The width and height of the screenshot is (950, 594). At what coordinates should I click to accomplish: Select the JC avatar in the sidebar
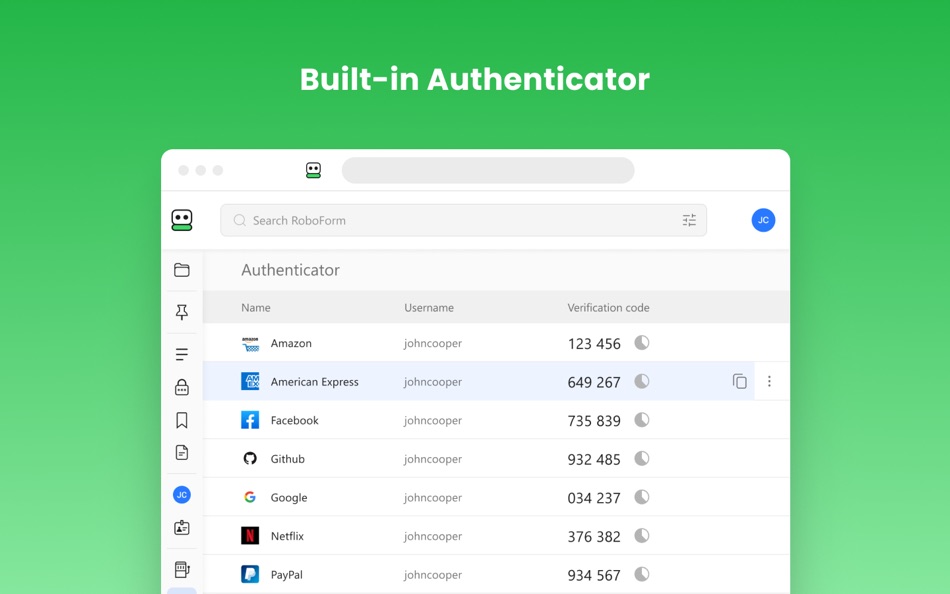(182, 495)
